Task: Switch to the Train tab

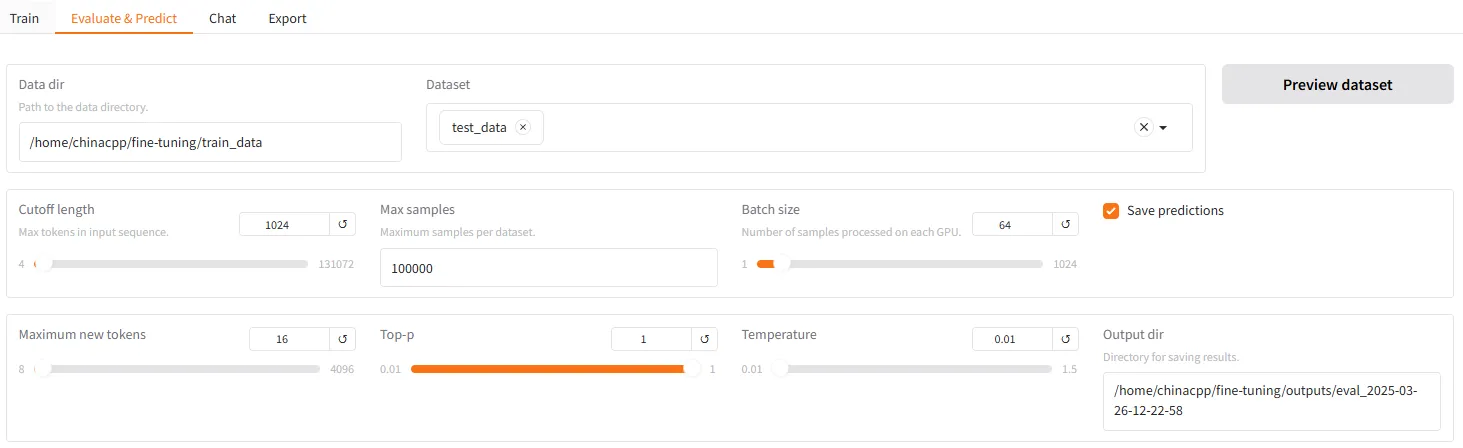Action: pos(25,18)
